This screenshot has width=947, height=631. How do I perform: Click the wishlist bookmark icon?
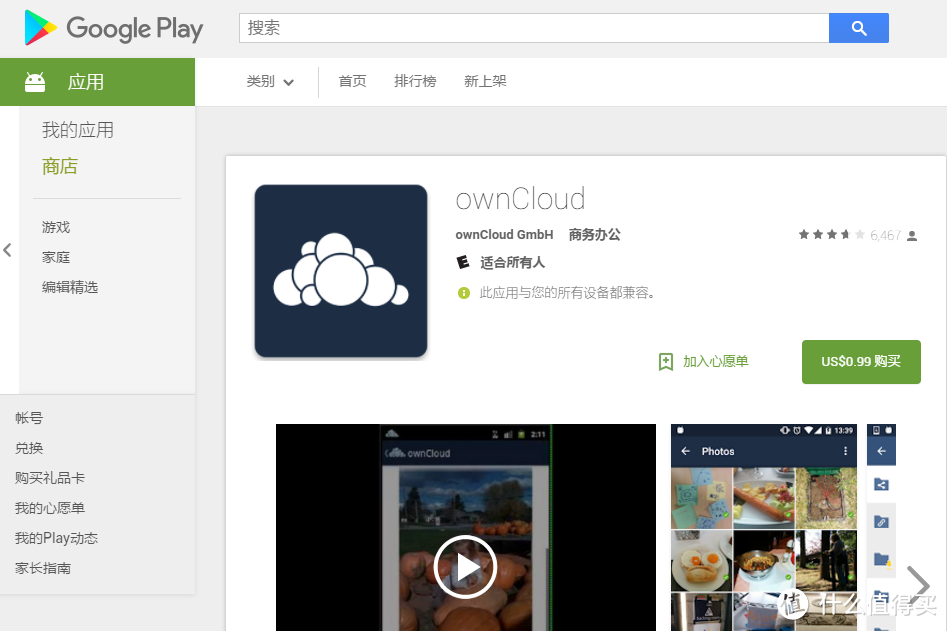coord(666,362)
